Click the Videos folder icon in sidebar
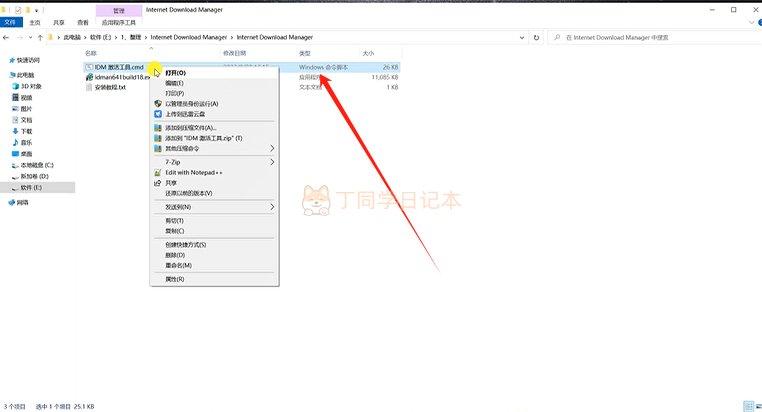The image size is (762, 412). (x=16, y=97)
